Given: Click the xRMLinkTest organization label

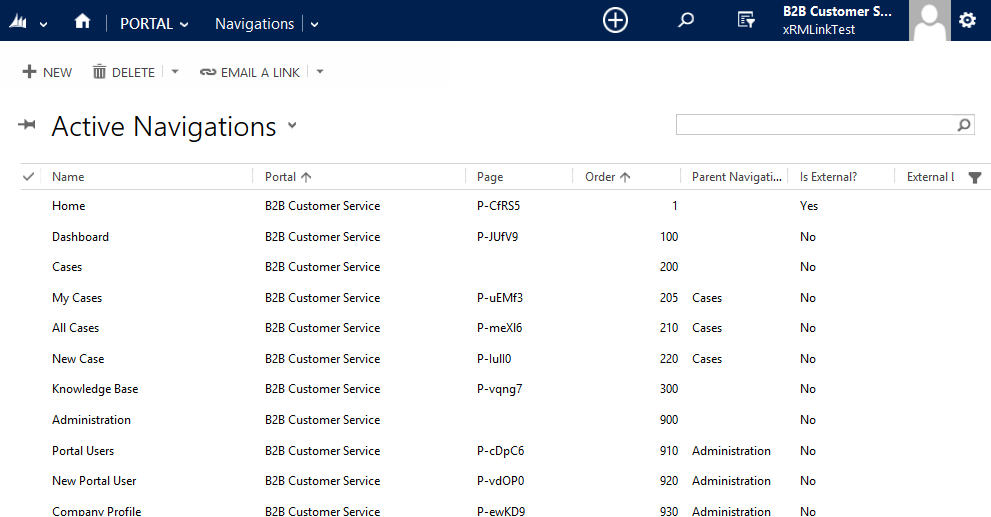Looking at the screenshot, I should pyautogui.click(x=818, y=29).
